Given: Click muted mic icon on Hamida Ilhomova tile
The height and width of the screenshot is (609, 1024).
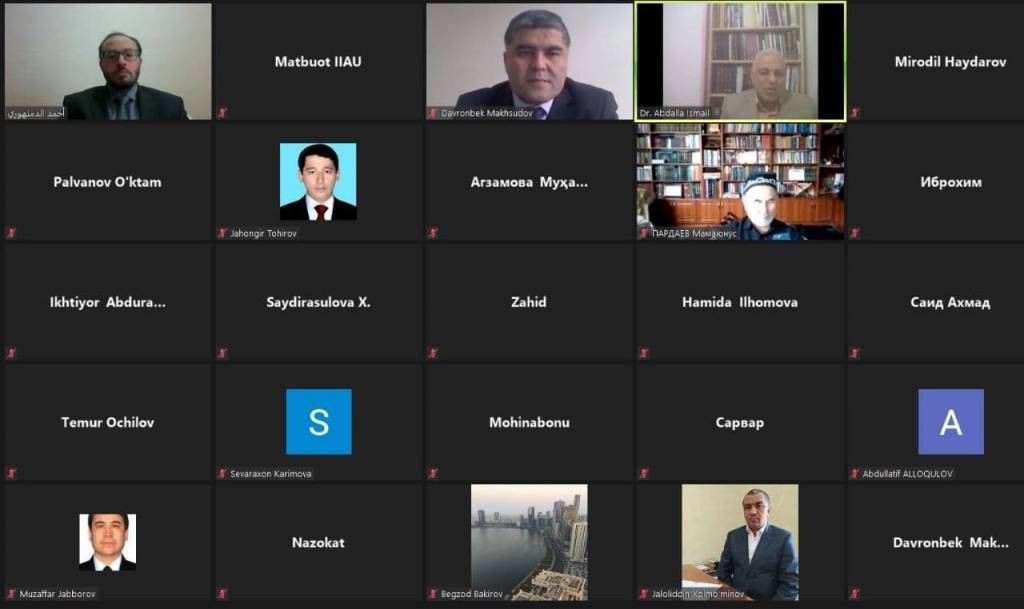Looking at the screenshot, I should [x=644, y=353].
